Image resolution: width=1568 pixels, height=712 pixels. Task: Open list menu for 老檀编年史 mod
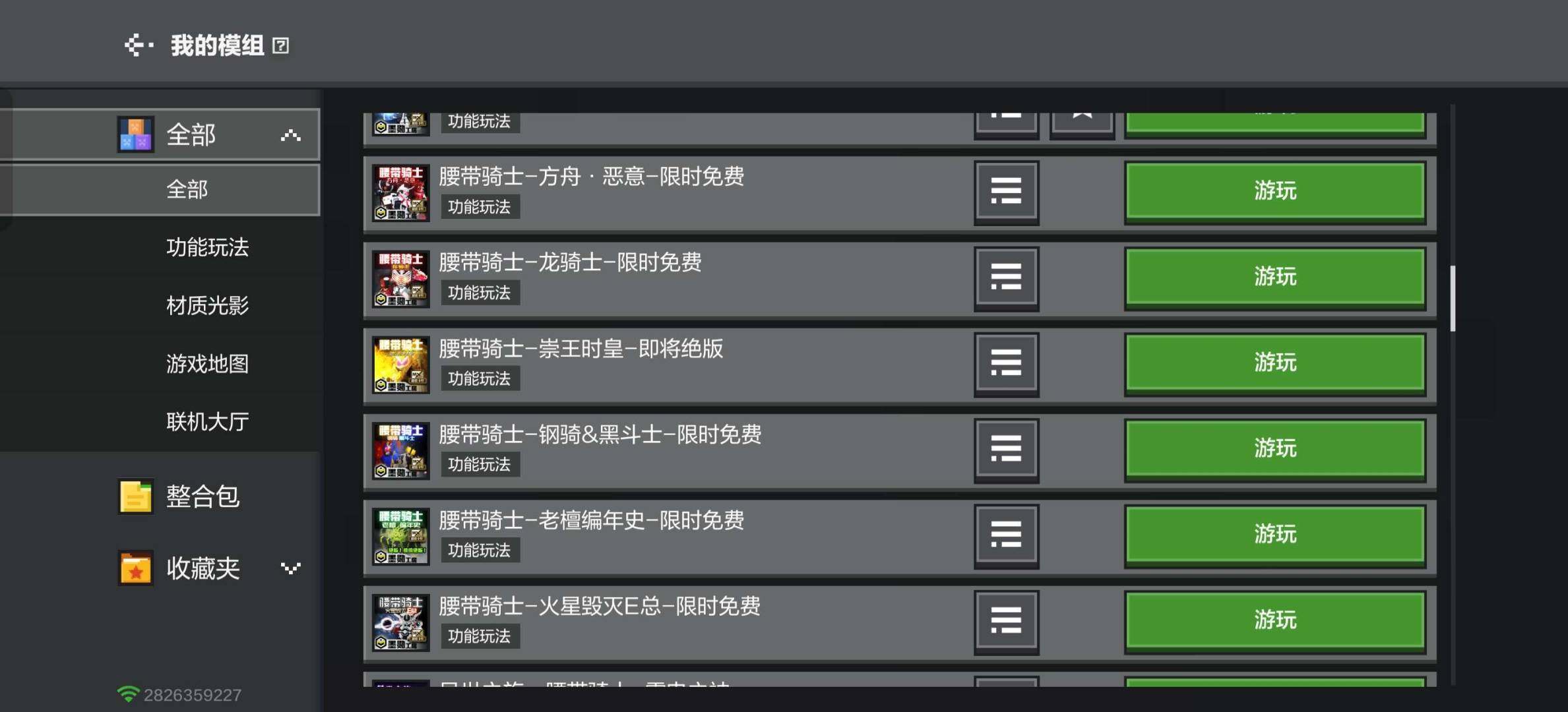1006,535
